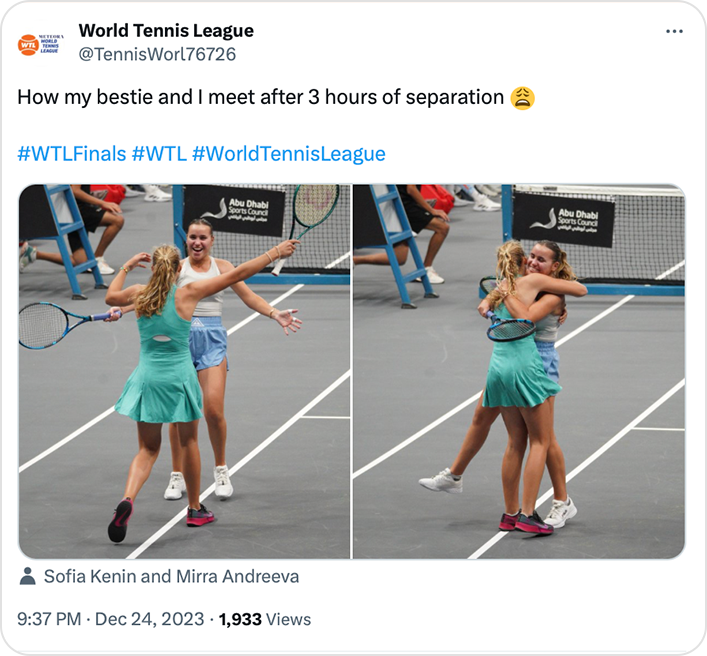Open the 1,933 Views count
707x656 pixels.
[x=265, y=619]
